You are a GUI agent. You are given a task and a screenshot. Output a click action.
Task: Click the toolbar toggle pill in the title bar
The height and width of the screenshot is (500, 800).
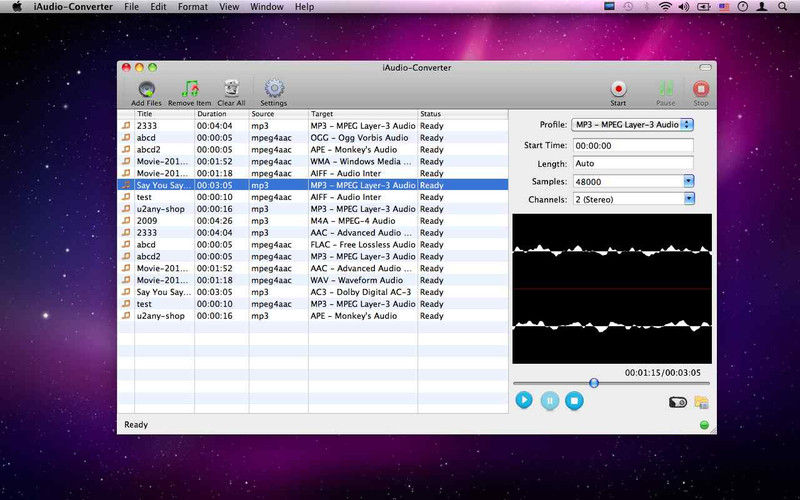pos(705,67)
